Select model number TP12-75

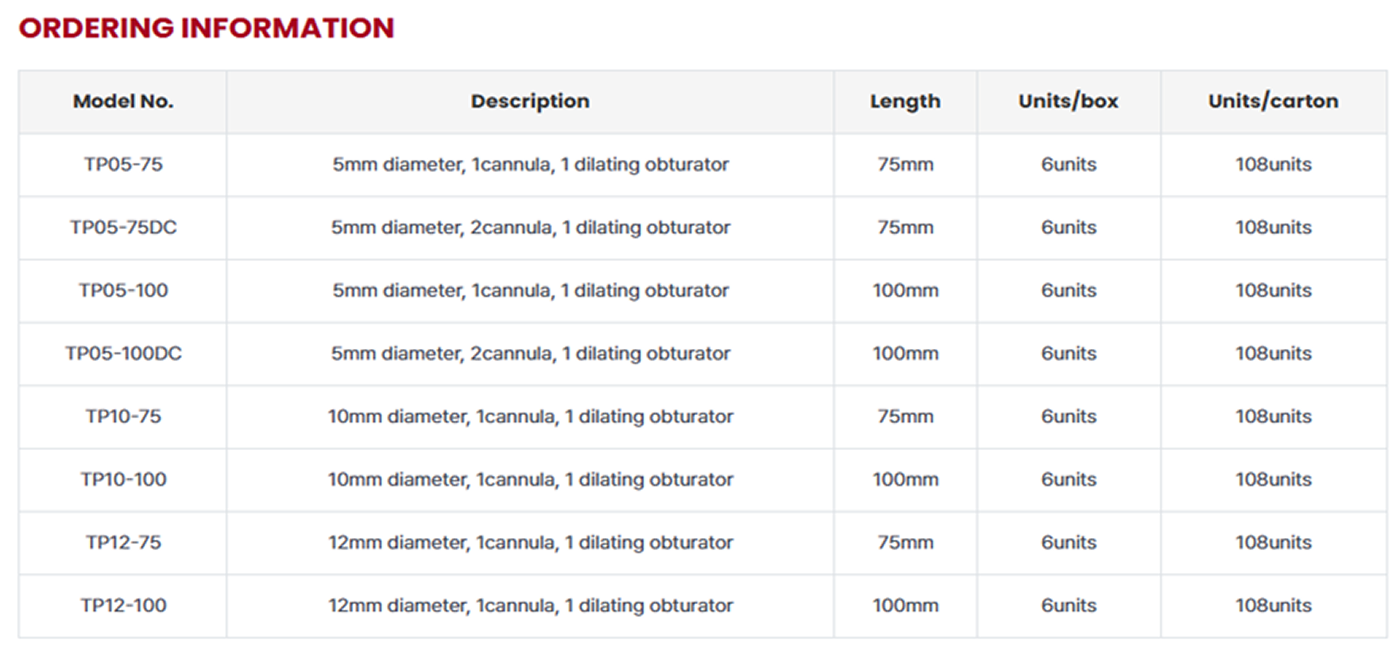pos(123,542)
